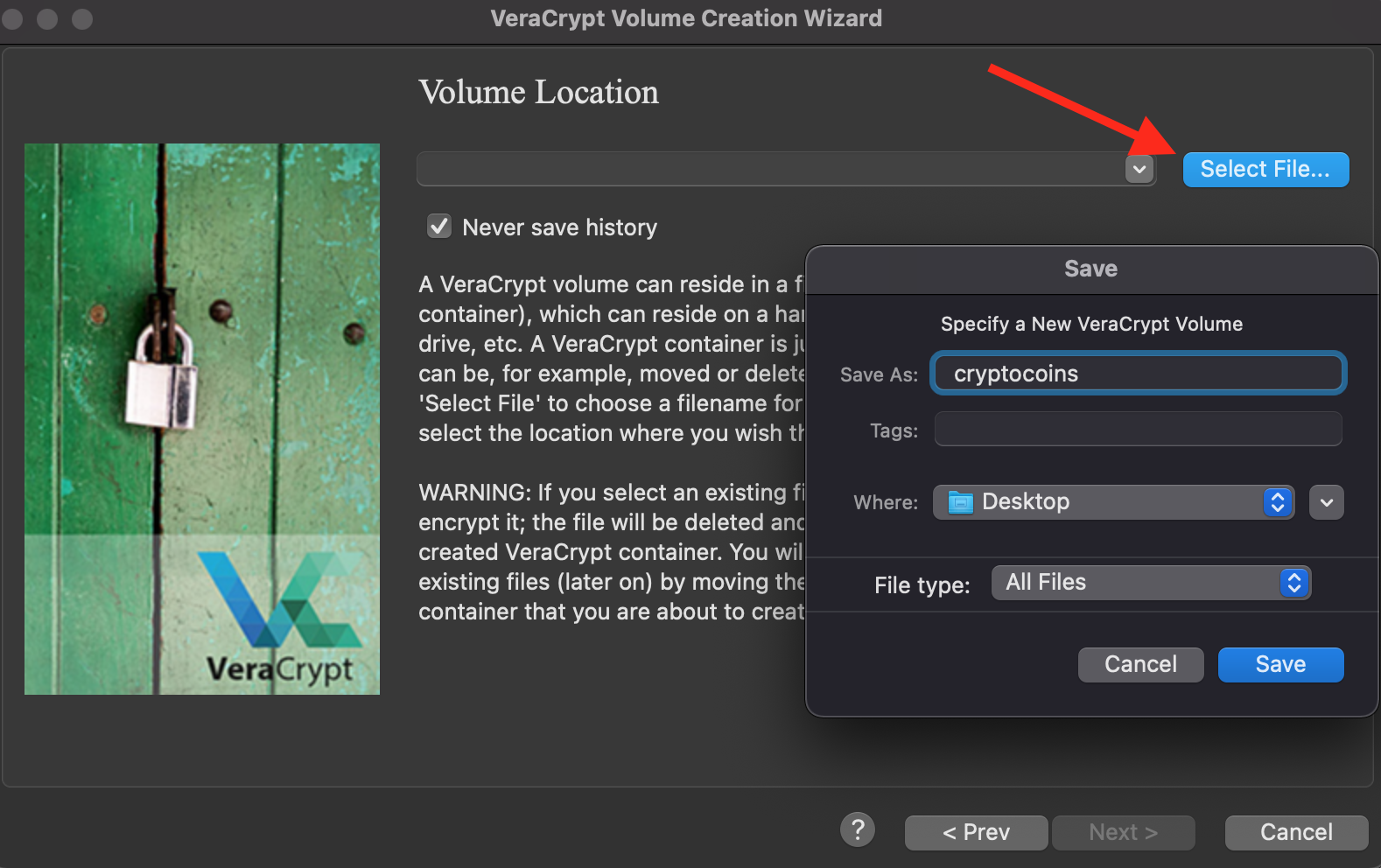Click the 'Specify a New VeraCrypt Volume' text
Image resolution: width=1381 pixels, height=868 pixels.
pos(1091,324)
